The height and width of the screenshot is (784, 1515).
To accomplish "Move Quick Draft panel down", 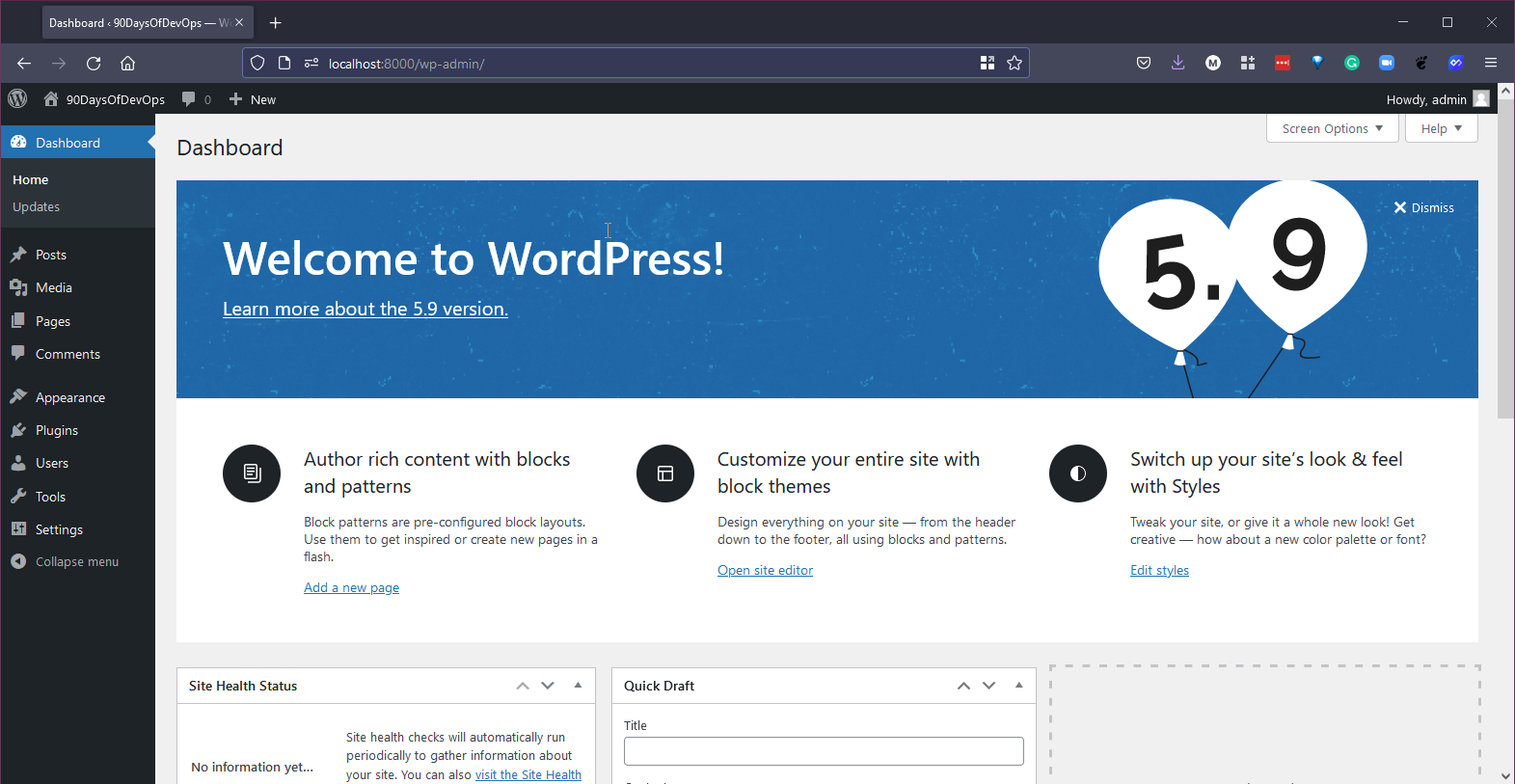I will coord(988,686).
